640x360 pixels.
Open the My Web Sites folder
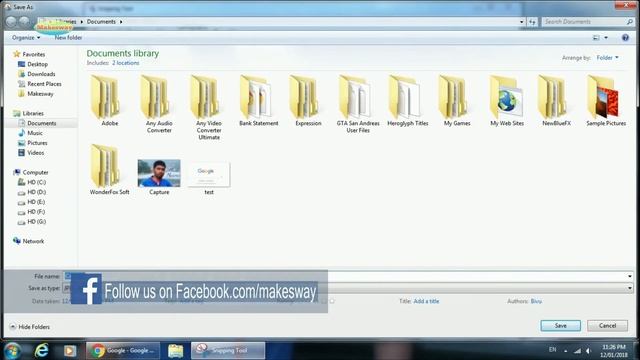(x=507, y=100)
